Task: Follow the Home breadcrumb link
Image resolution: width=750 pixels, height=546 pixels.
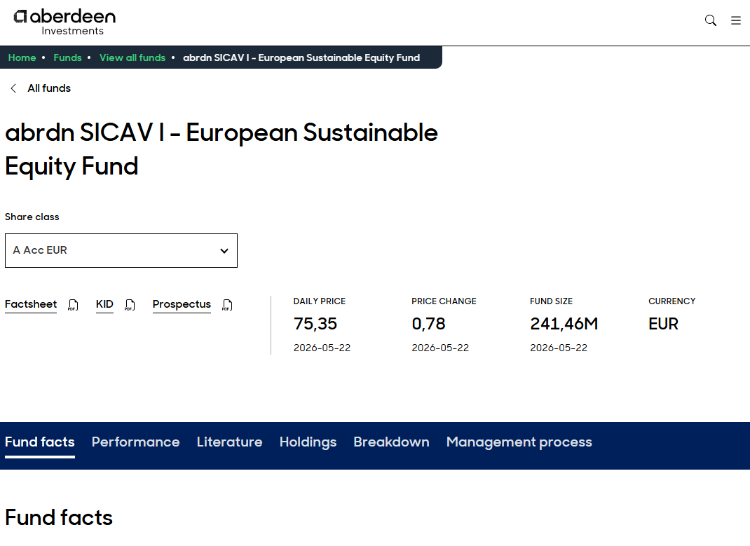Action: point(22,58)
